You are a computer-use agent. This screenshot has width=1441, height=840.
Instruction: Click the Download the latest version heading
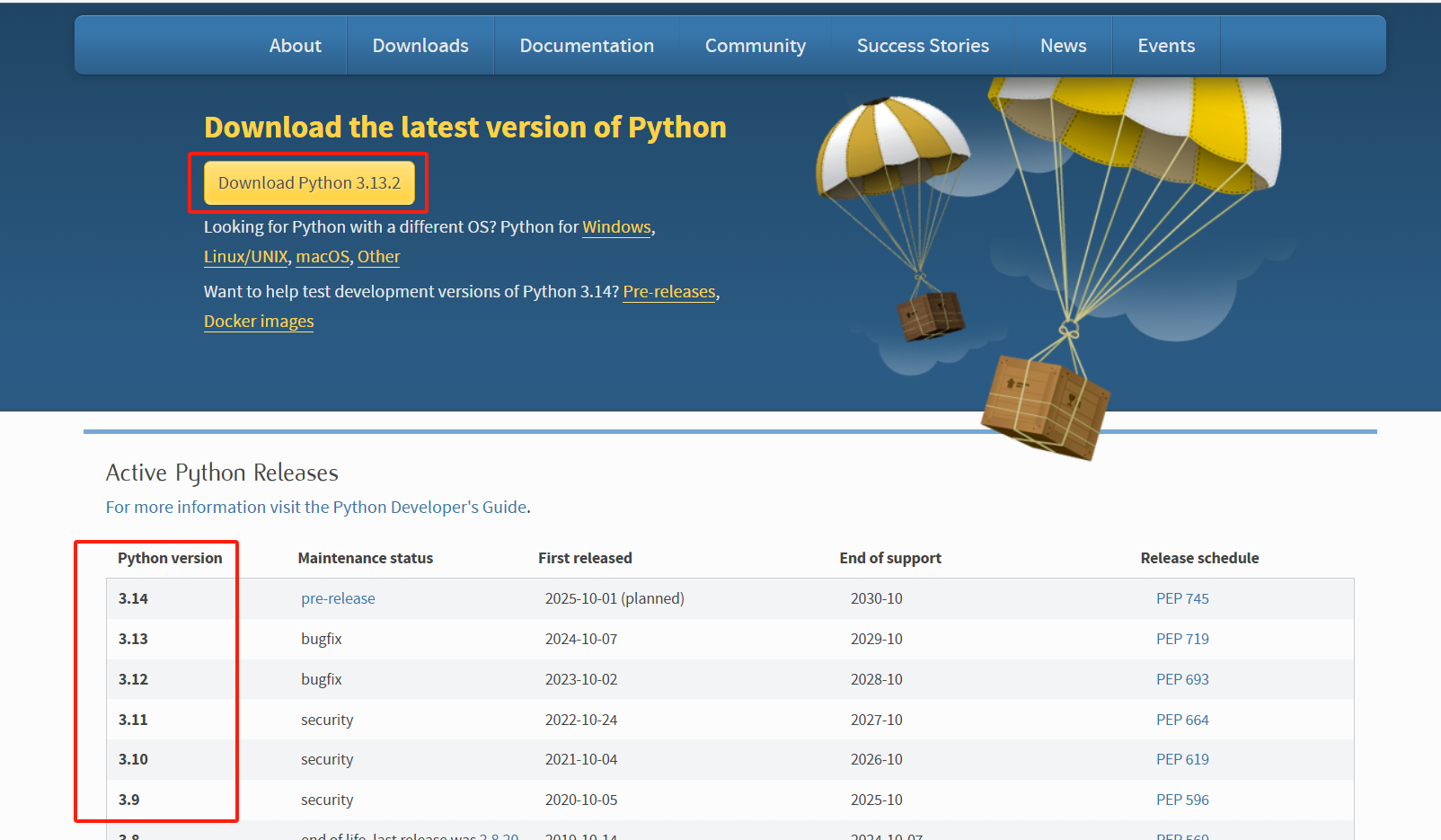click(x=465, y=128)
